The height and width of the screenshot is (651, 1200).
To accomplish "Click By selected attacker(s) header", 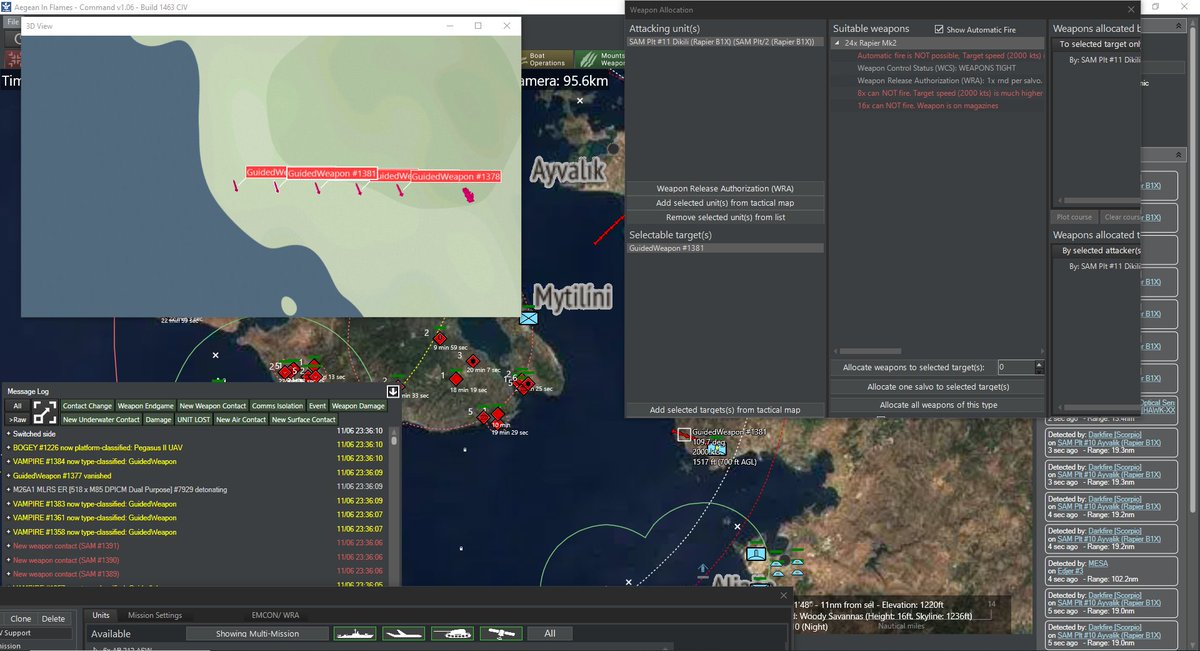I will (x=1101, y=250).
